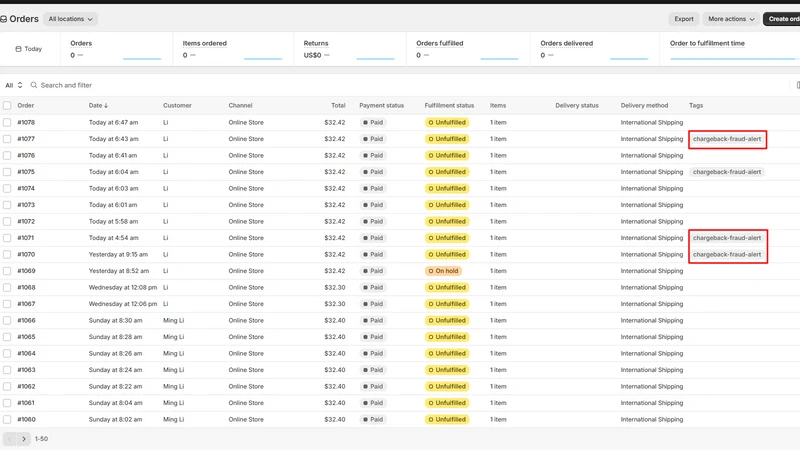Tick the checkbox for order #1078

click(7, 122)
